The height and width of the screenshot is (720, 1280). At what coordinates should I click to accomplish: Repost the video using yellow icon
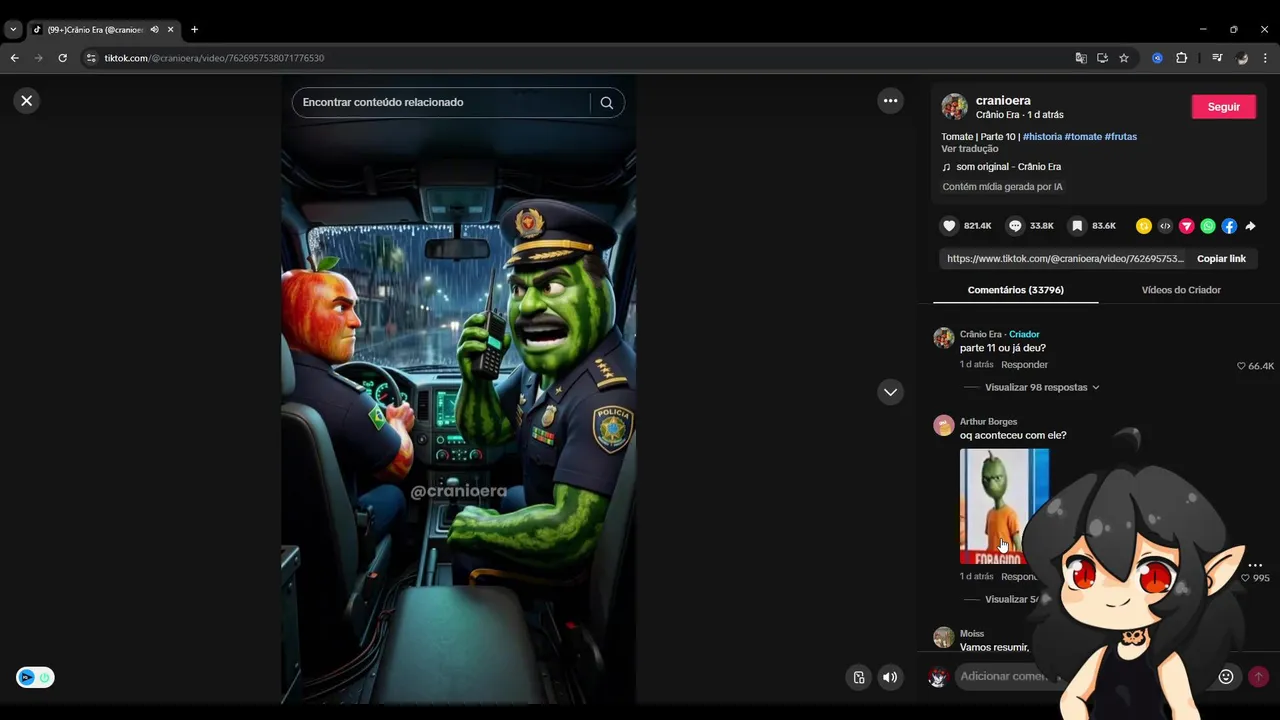tap(1144, 226)
